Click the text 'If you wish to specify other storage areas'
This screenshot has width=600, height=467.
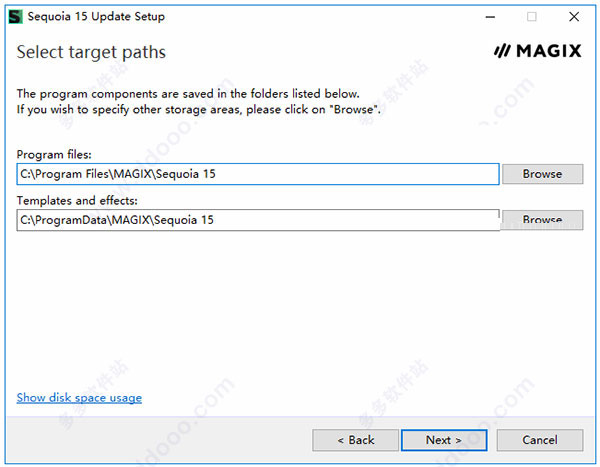pos(199,110)
